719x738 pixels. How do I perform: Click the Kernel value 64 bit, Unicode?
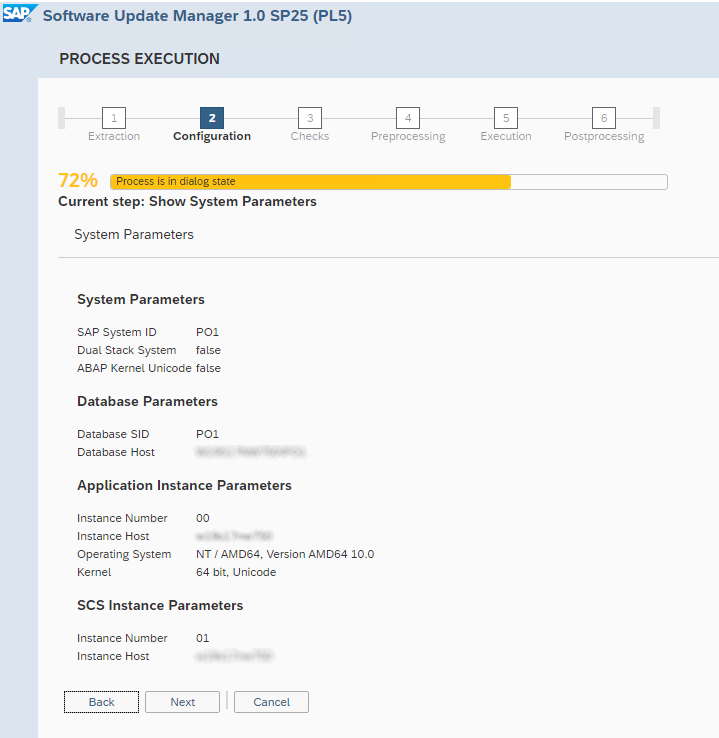point(236,572)
